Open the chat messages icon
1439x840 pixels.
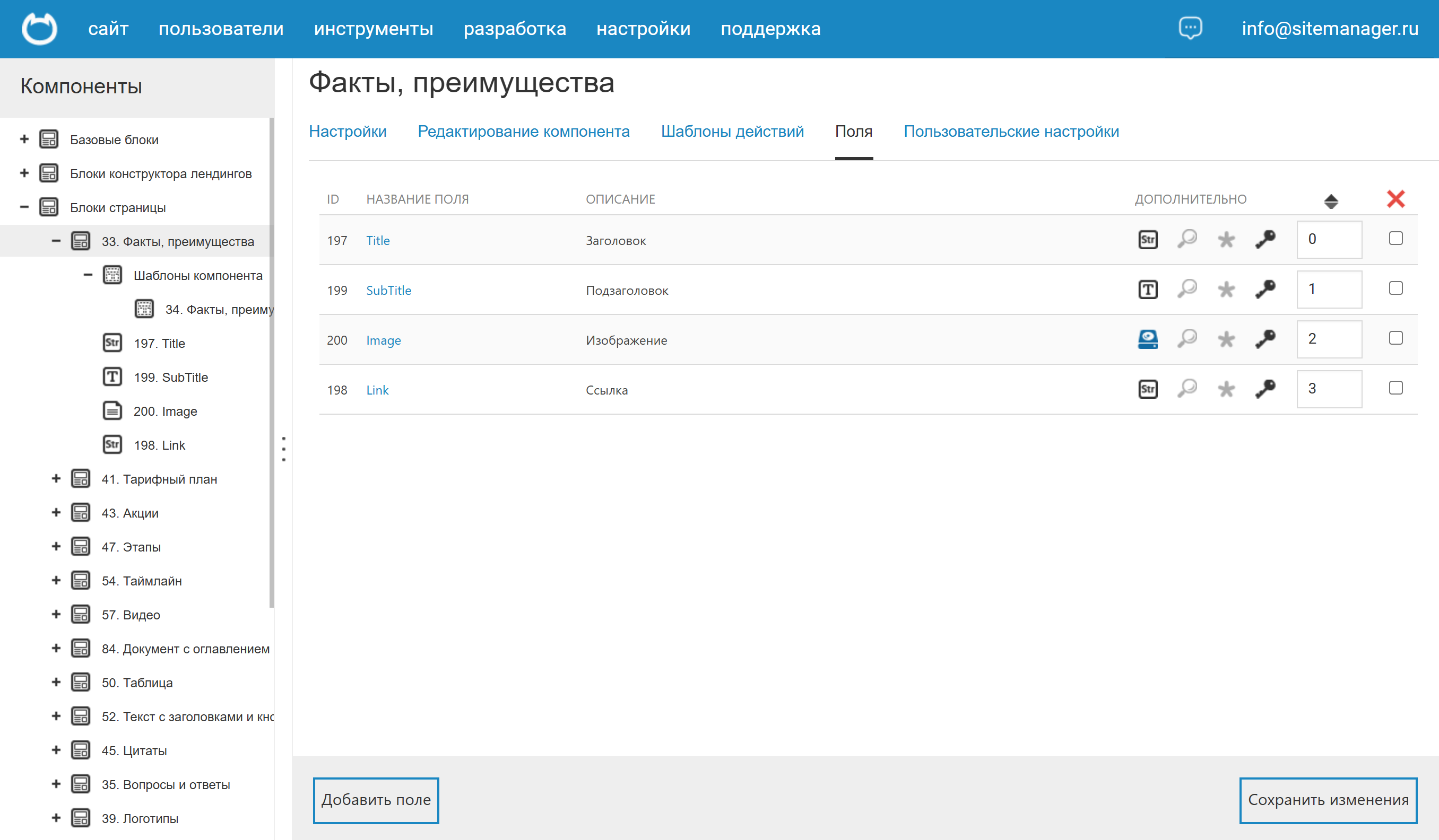[1190, 28]
